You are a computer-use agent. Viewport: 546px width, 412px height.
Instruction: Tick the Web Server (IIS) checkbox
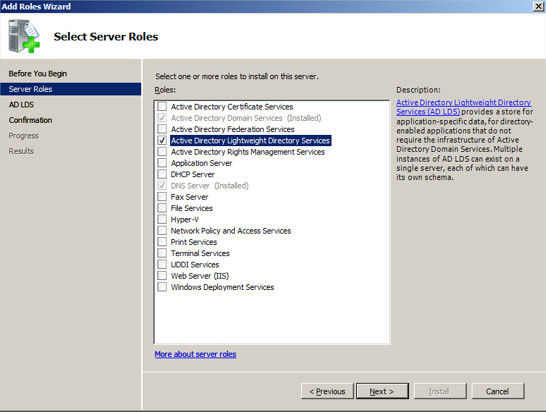click(x=162, y=275)
